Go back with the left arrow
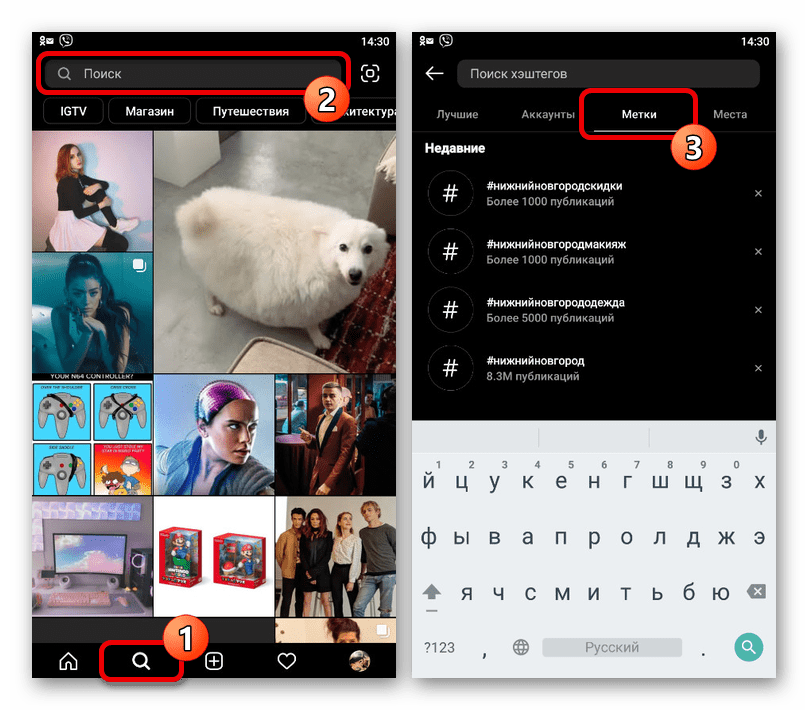The image size is (808, 710). [x=434, y=73]
